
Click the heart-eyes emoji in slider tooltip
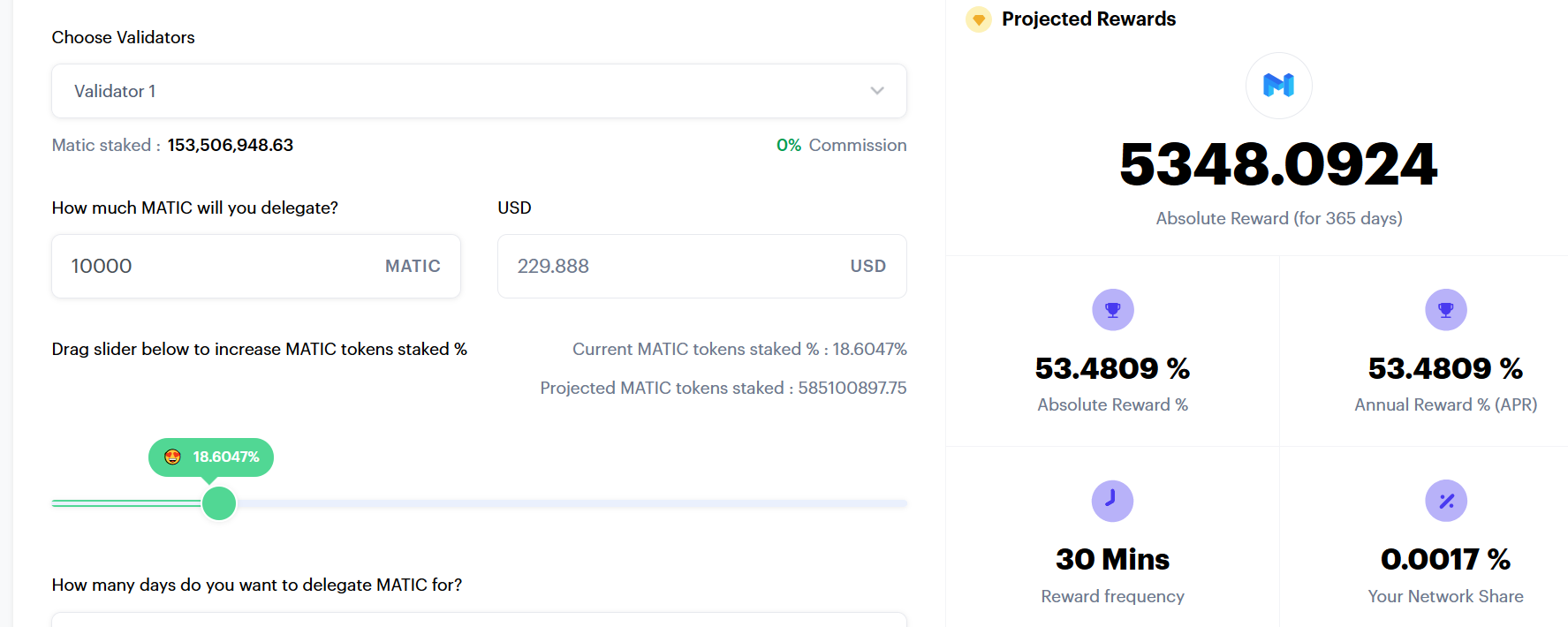point(172,457)
